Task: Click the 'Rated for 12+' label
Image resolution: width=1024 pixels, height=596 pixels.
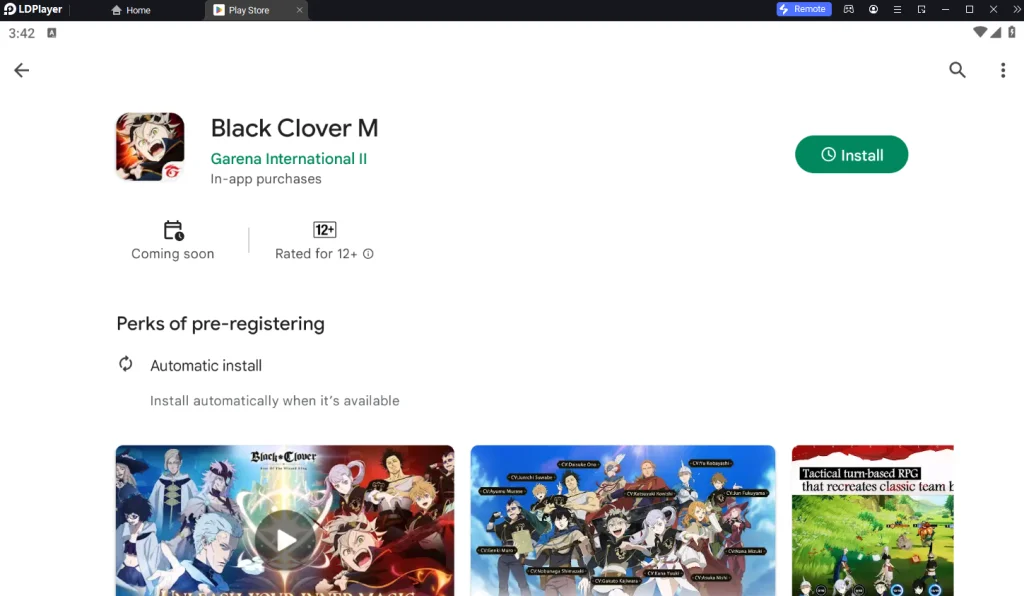Action: [x=316, y=254]
